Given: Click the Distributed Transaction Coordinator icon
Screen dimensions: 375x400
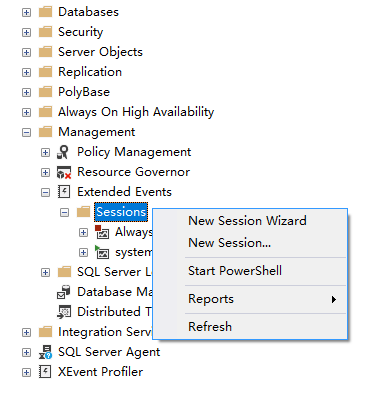Looking at the screenshot, I should (x=64, y=312).
